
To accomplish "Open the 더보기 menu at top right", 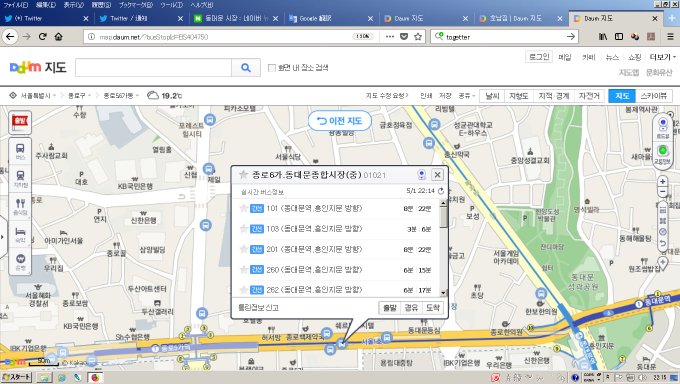I will pyautogui.click(x=662, y=57).
